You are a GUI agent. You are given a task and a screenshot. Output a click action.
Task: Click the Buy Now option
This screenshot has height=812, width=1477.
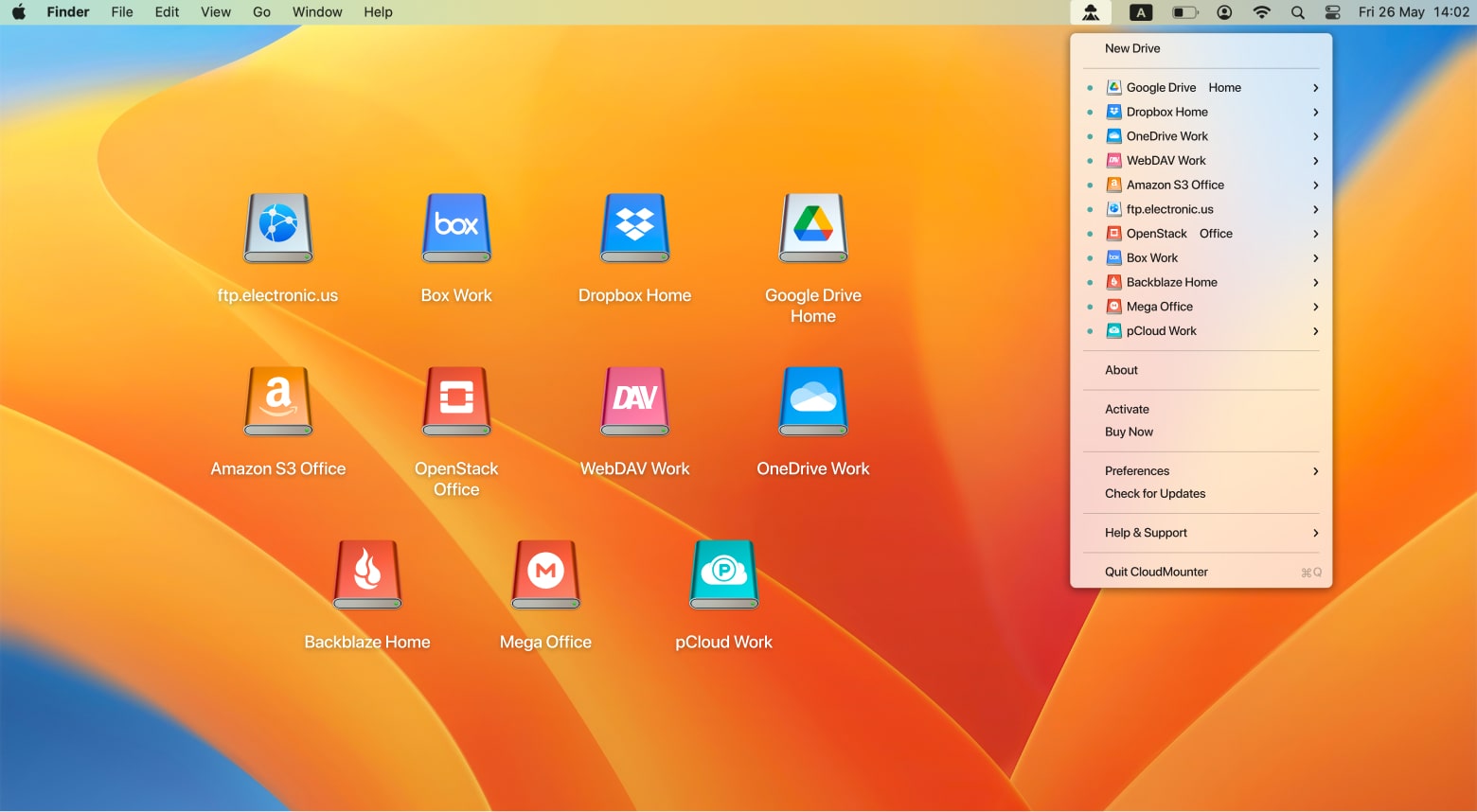click(x=1128, y=432)
